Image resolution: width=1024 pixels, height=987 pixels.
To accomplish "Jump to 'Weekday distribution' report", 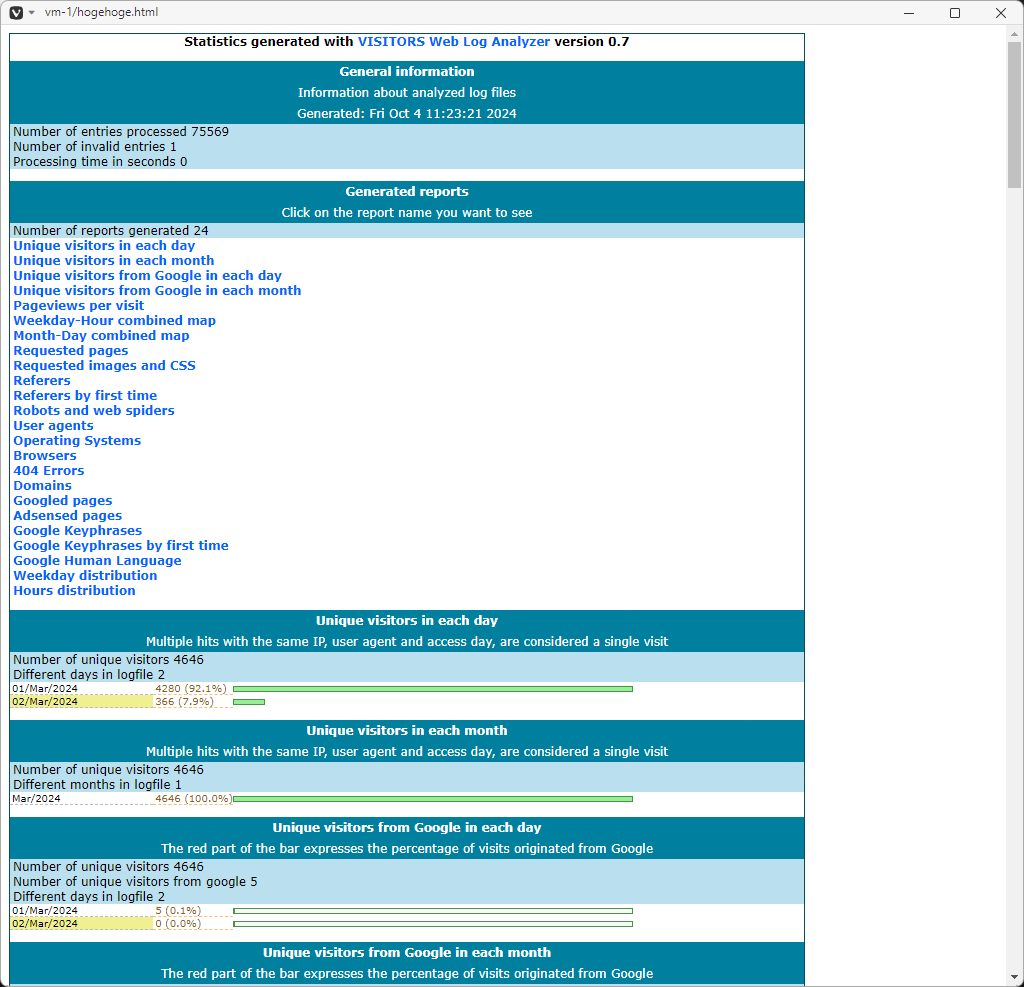I will (x=85, y=576).
